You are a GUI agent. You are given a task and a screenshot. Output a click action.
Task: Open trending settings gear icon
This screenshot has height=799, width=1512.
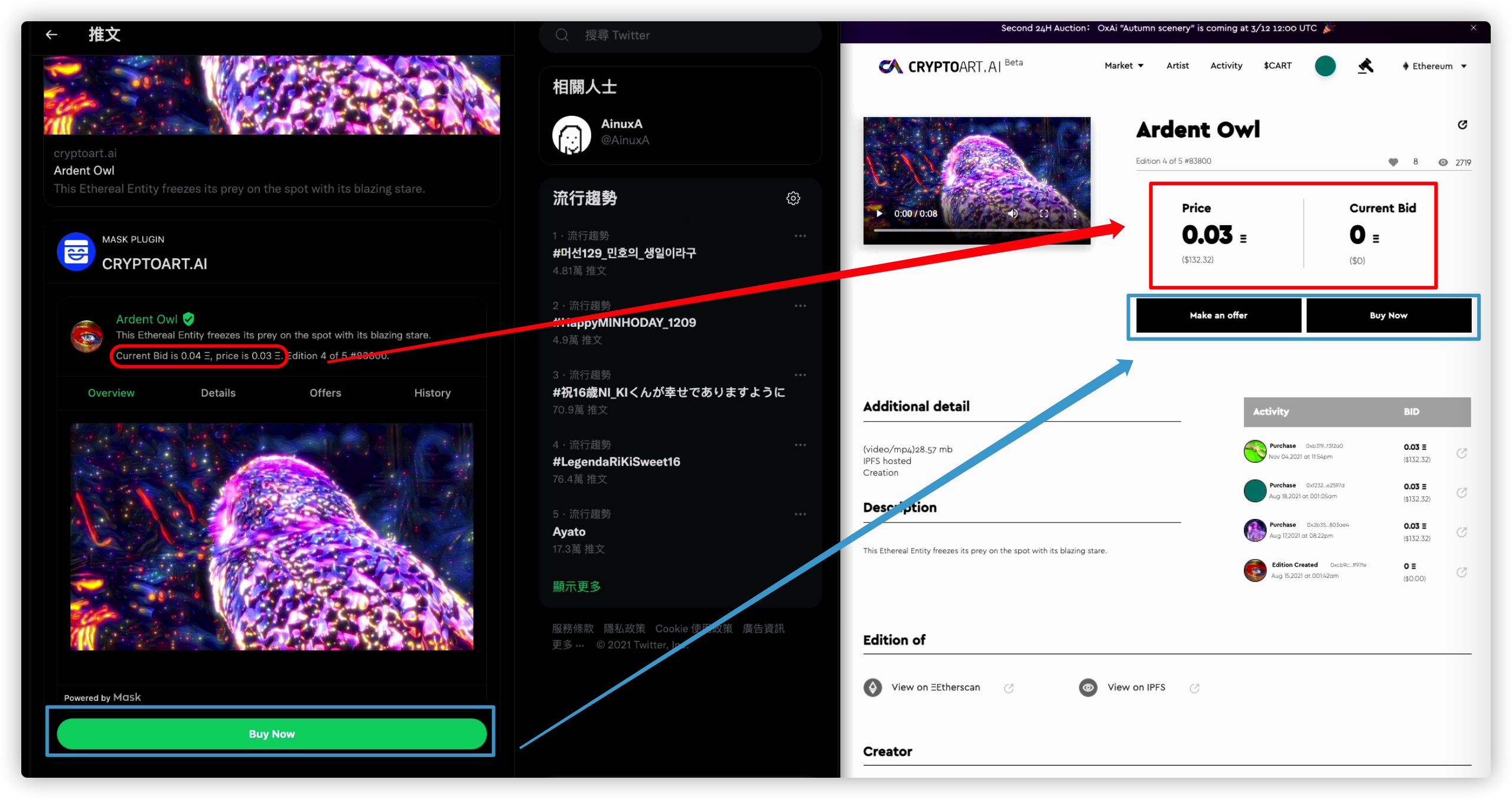[793, 199]
